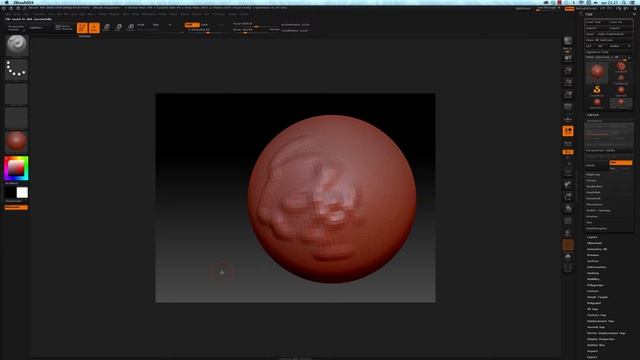Toggle the Floor grid icon
The height and width of the screenshot is (360, 640).
(x=568, y=119)
